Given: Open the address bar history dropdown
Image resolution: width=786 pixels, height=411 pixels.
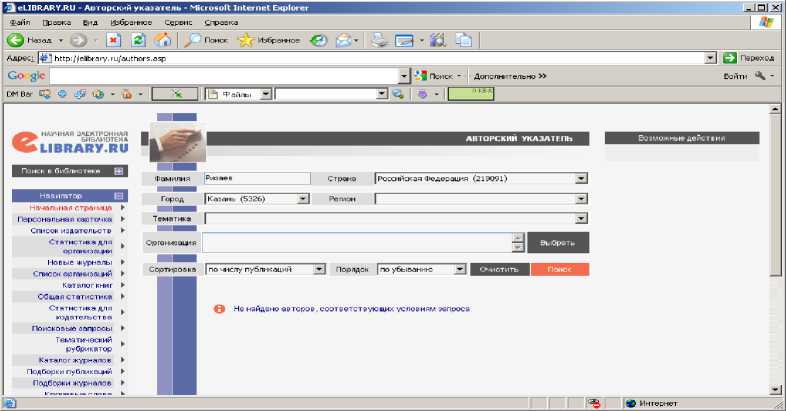Looking at the screenshot, I should tap(710, 58).
